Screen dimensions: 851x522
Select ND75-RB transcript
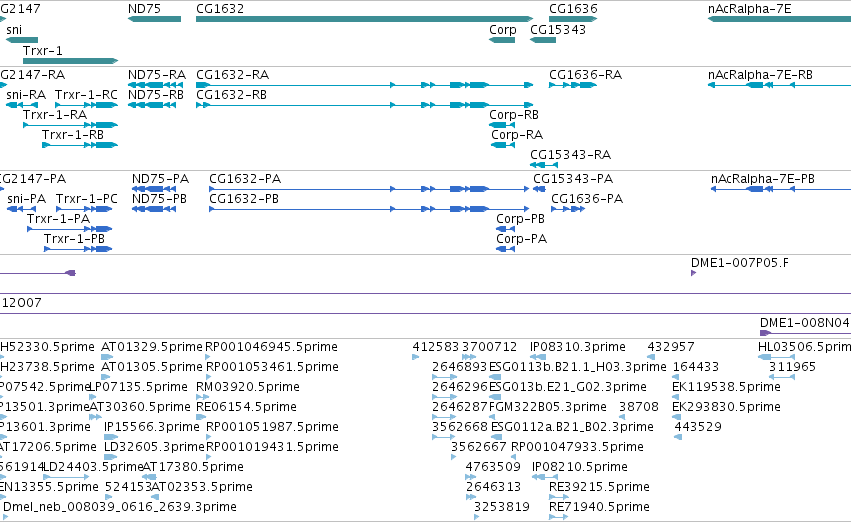[x=152, y=105]
